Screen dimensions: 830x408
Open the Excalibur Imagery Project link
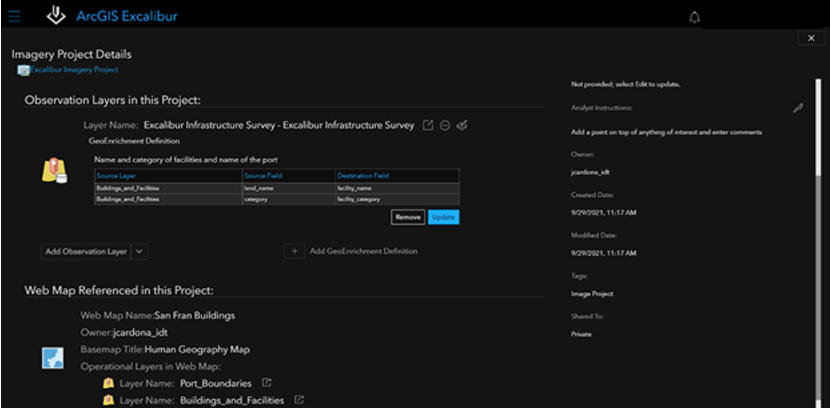tap(74, 69)
